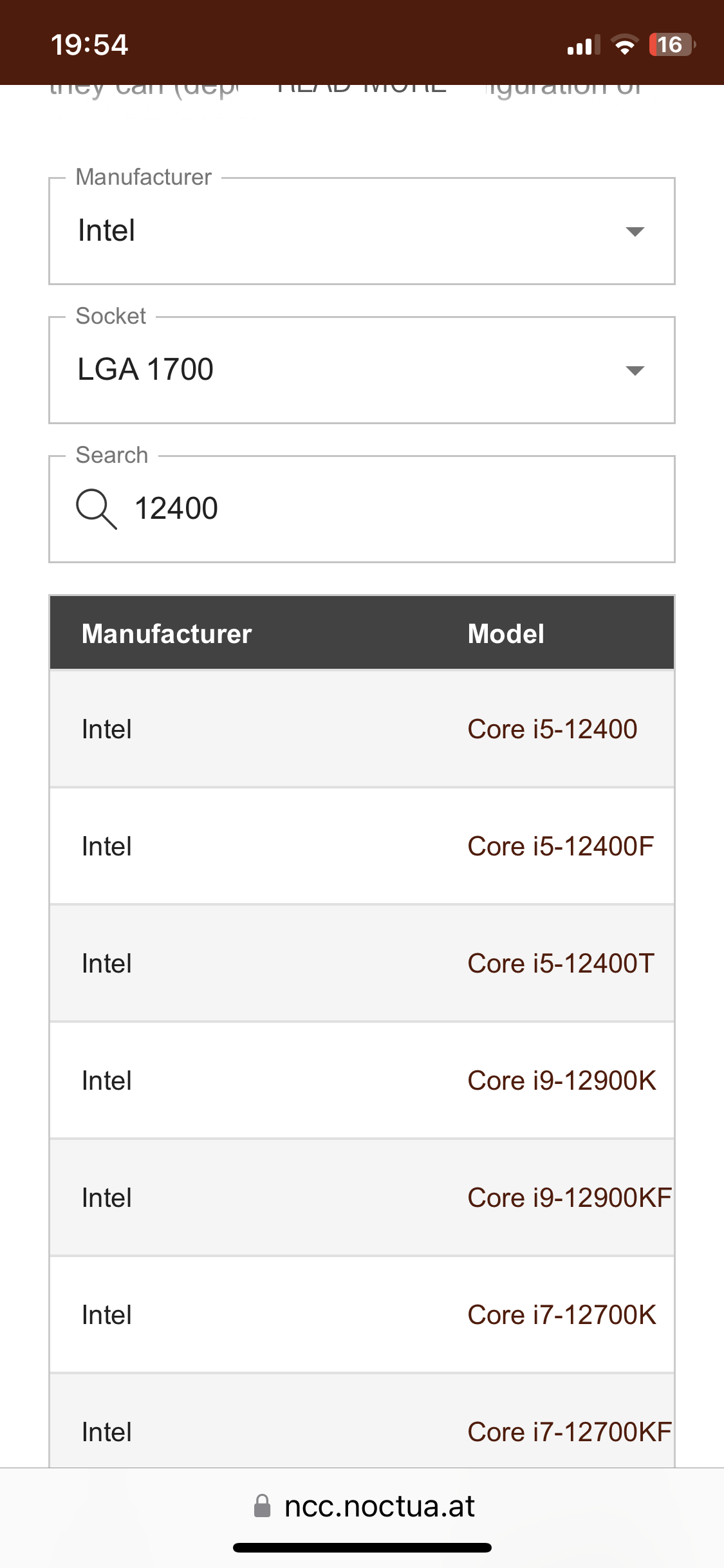Viewport: 724px width, 1568px height.
Task: Click the search magnifier icon
Action: (x=97, y=509)
